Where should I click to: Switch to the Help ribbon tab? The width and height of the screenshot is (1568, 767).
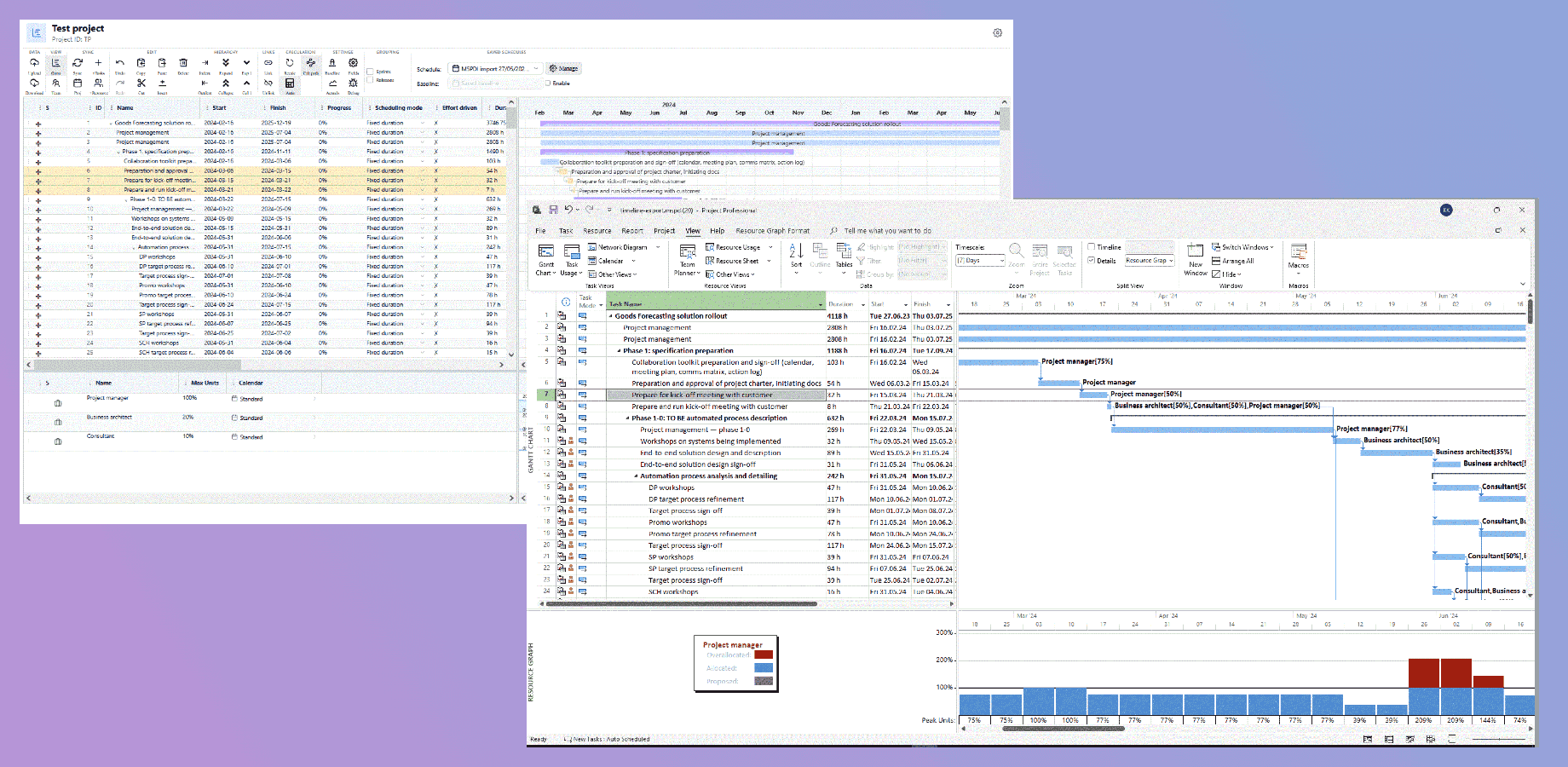point(718,231)
